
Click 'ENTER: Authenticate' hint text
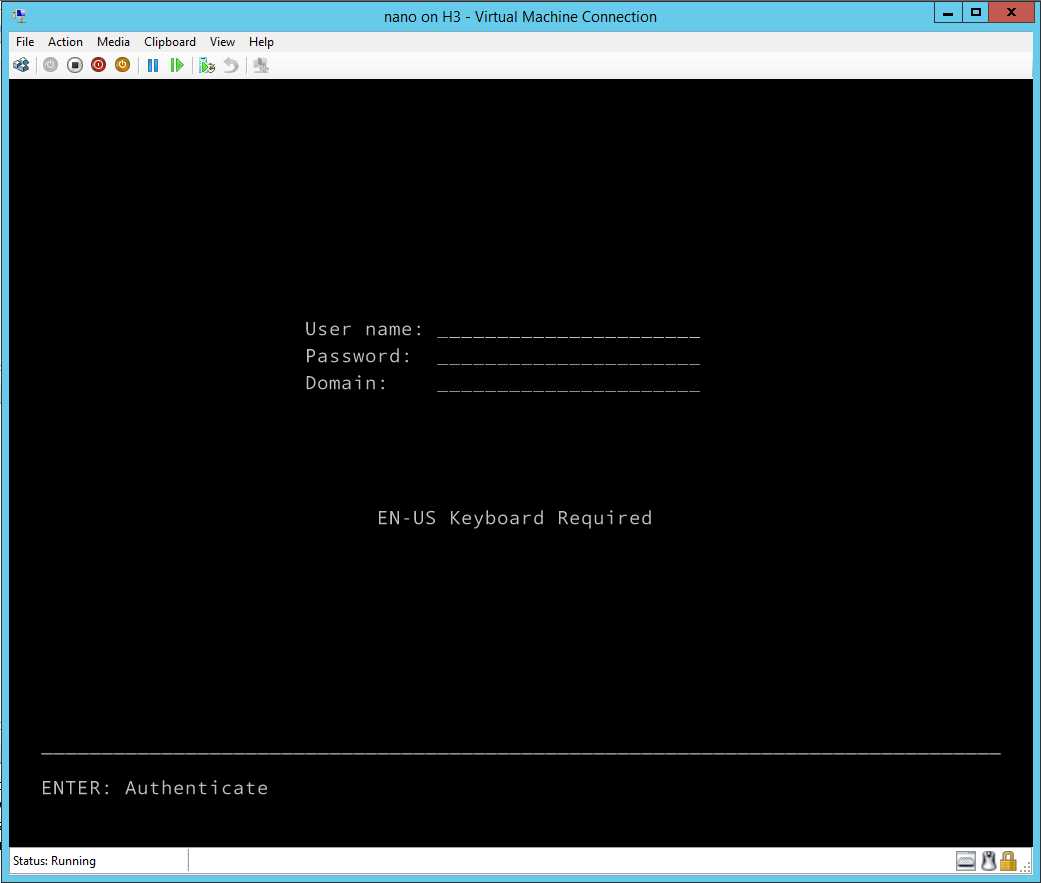tap(155, 788)
